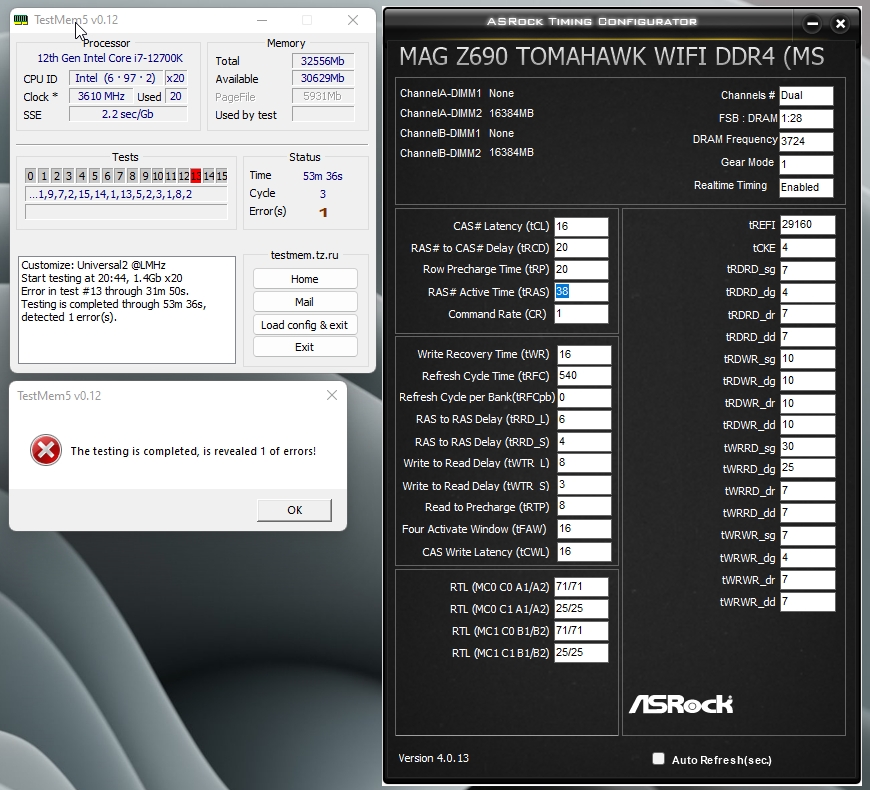Click the tCKE value field
Screen dimensions: 870x790
pos(807,247)
